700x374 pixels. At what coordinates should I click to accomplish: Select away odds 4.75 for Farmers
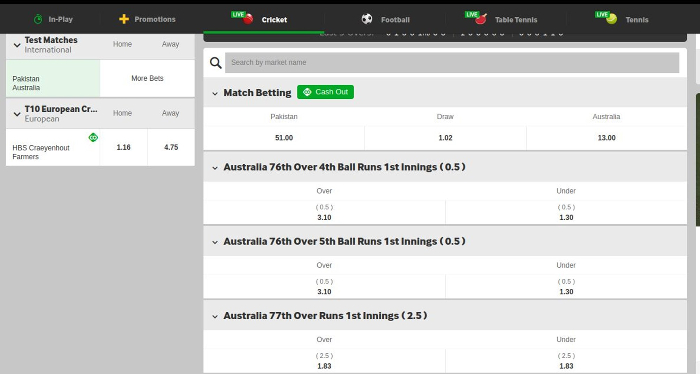171,147
